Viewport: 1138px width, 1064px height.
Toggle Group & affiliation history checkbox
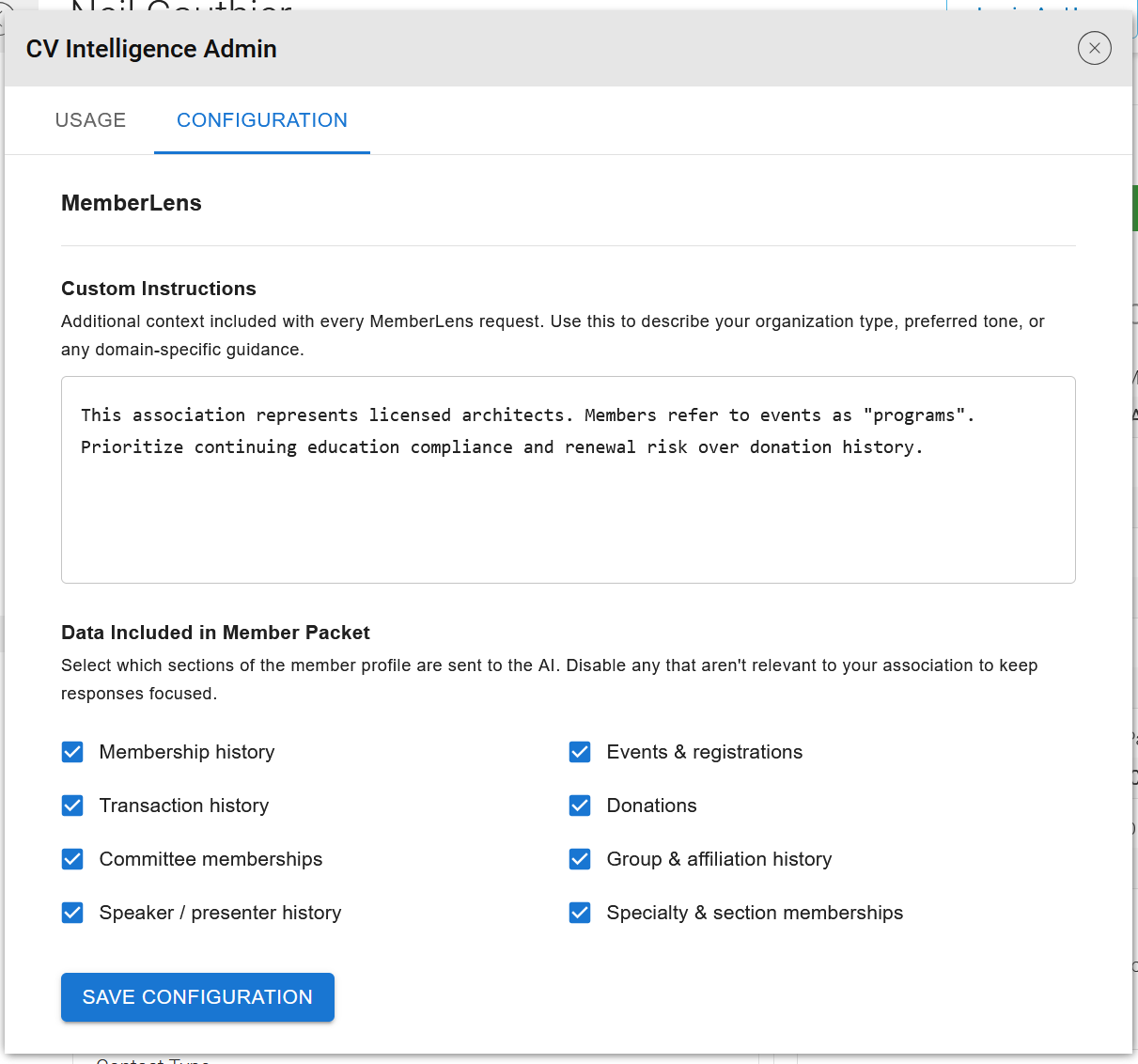pyautogui.click(x=580, y=859)
